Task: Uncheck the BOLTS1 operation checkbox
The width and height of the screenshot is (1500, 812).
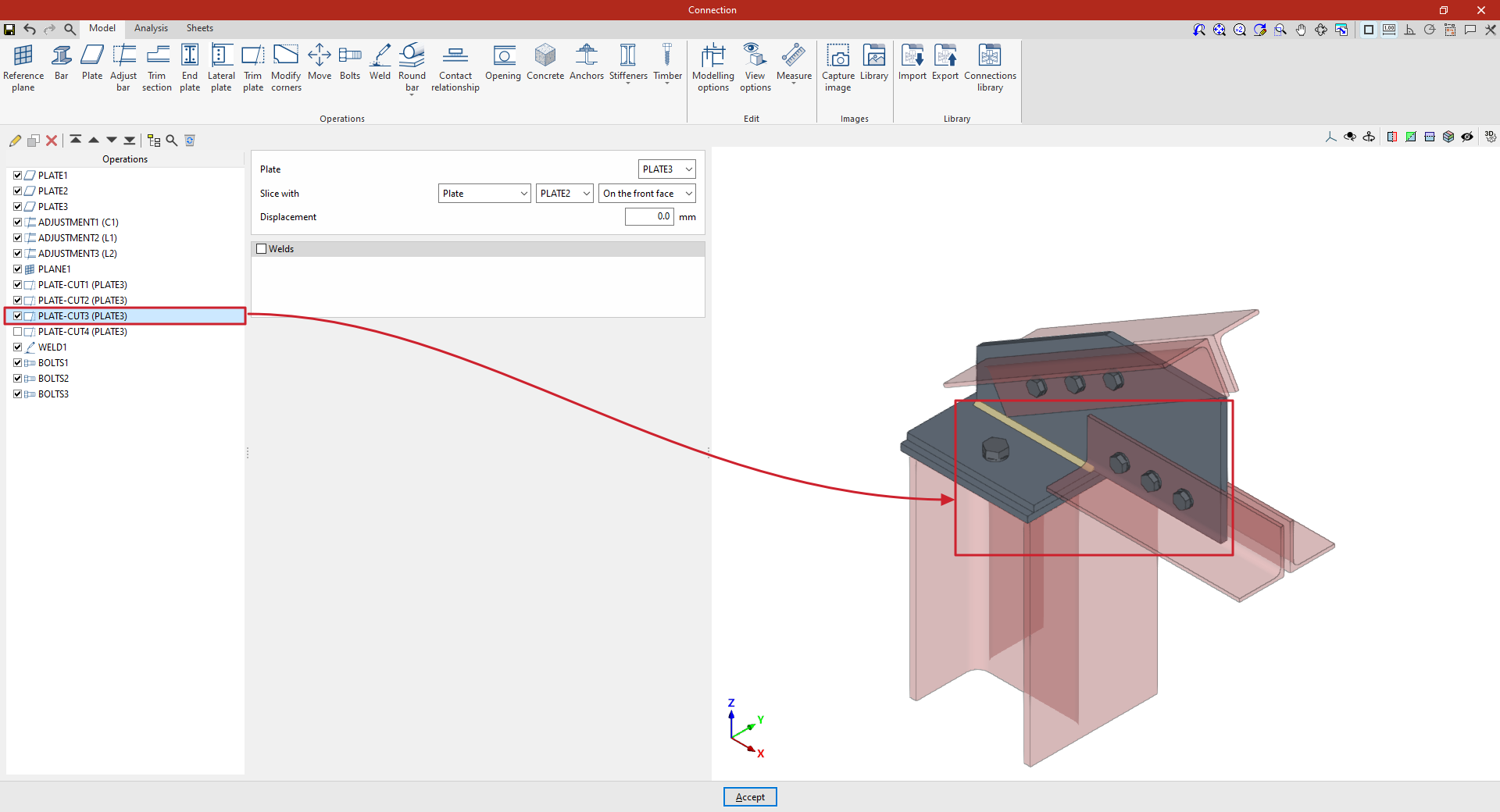Action: (18, 363)
